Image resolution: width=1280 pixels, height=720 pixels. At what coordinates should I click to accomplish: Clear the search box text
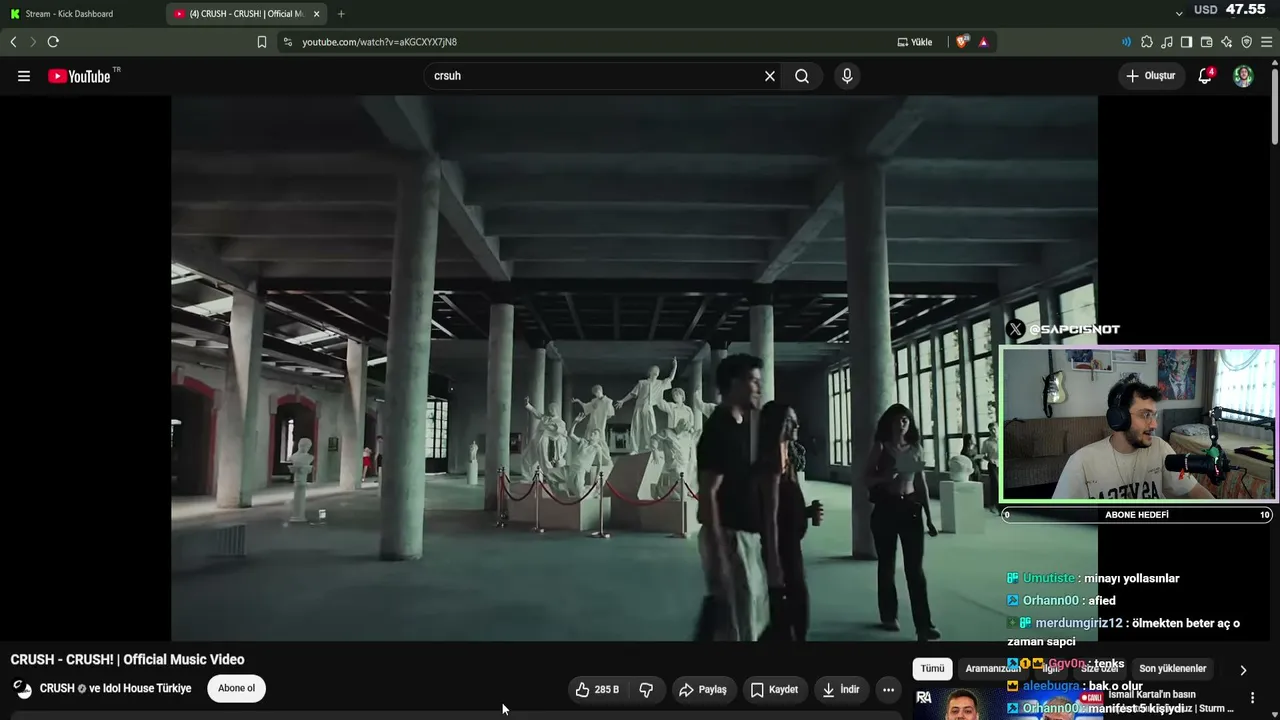[x=770, y=76]
